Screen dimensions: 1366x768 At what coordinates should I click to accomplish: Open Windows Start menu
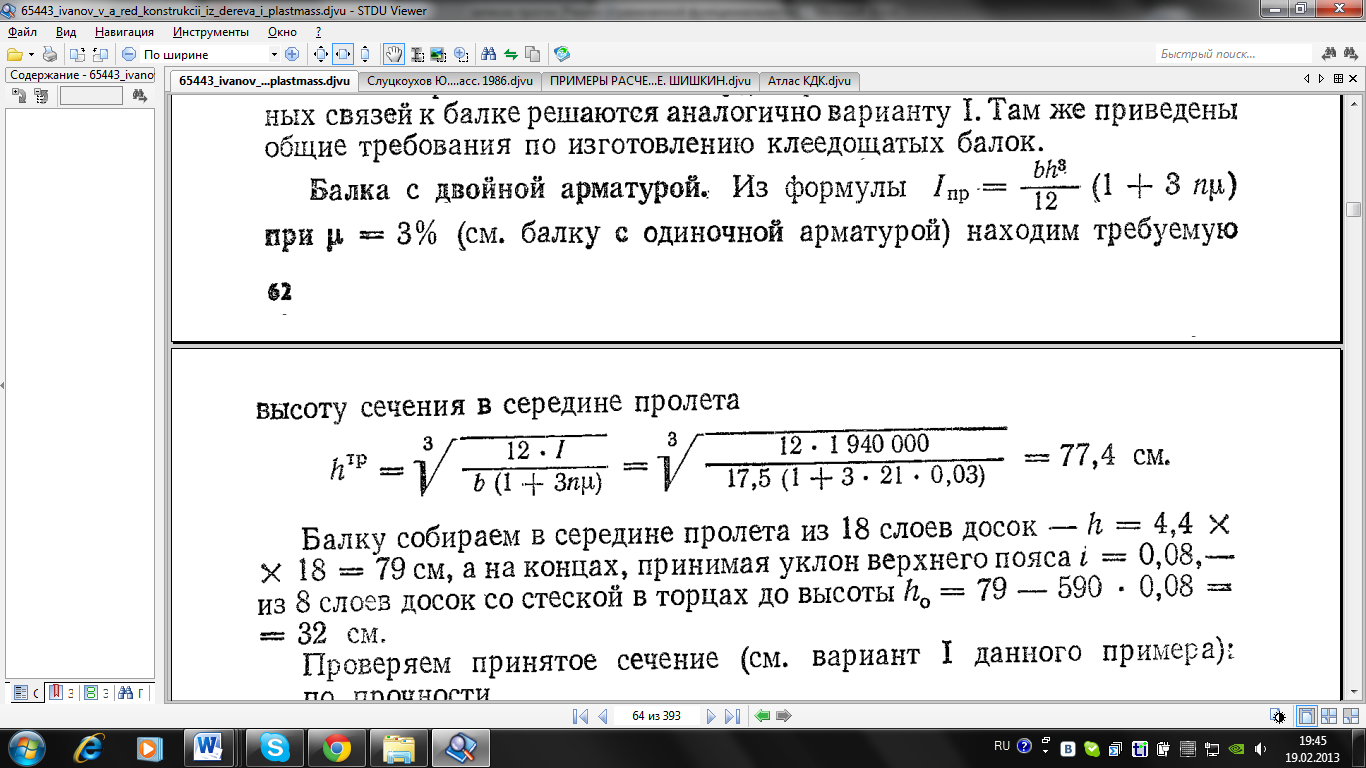tap(24, 747)
